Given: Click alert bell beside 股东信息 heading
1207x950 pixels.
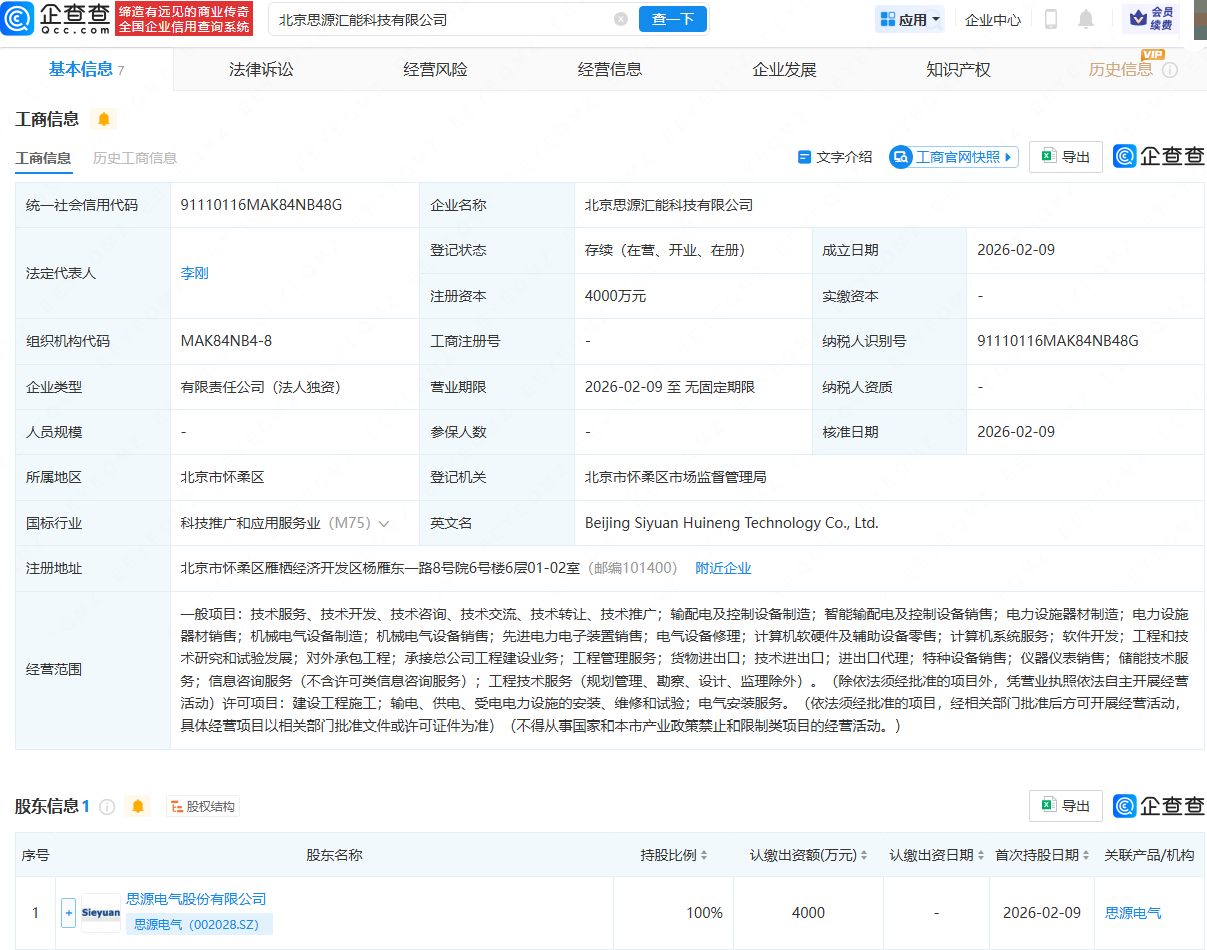Looking at the screenshot, I should click(x=138, y=807).
